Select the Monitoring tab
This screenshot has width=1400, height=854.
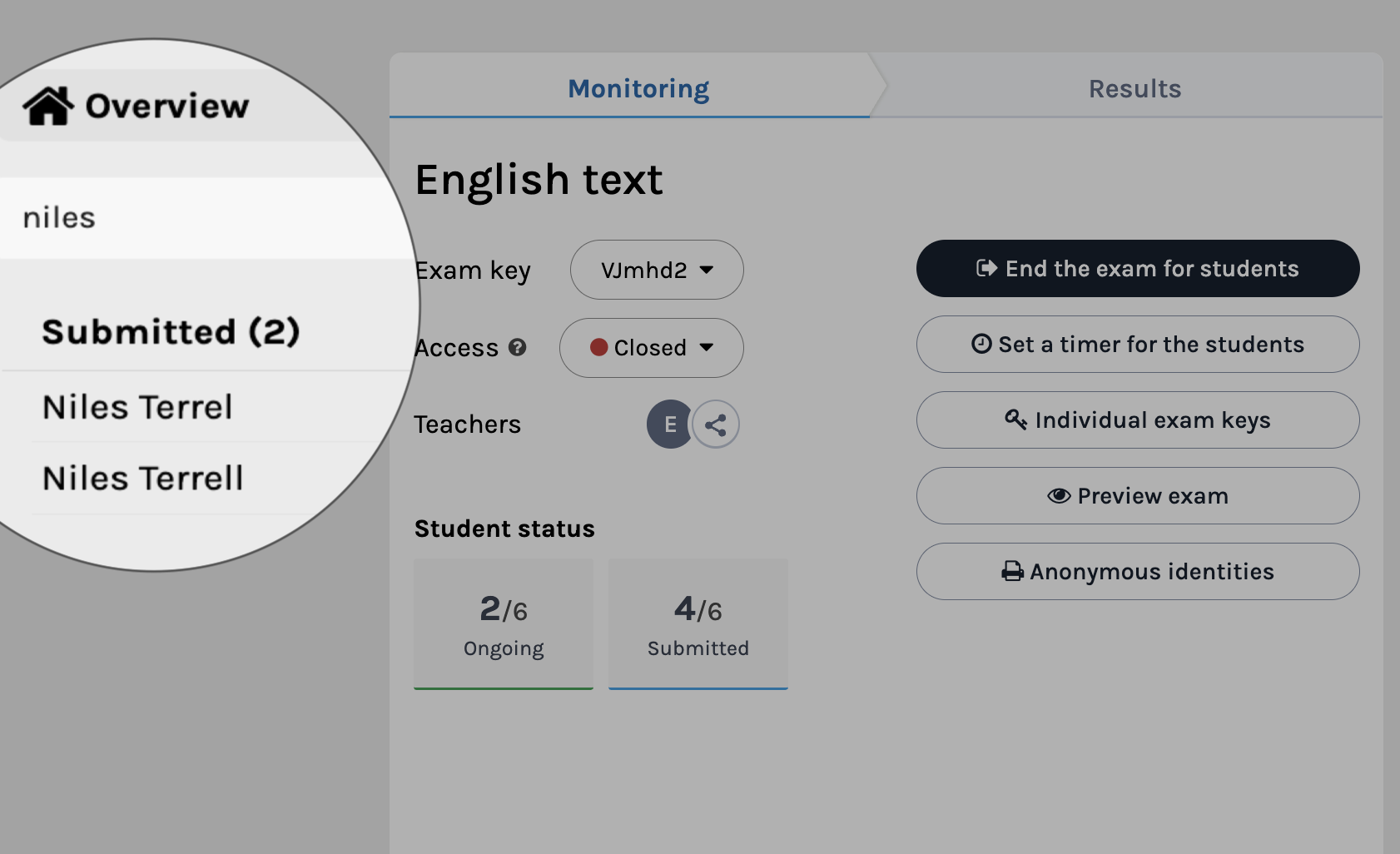[638, 89]
